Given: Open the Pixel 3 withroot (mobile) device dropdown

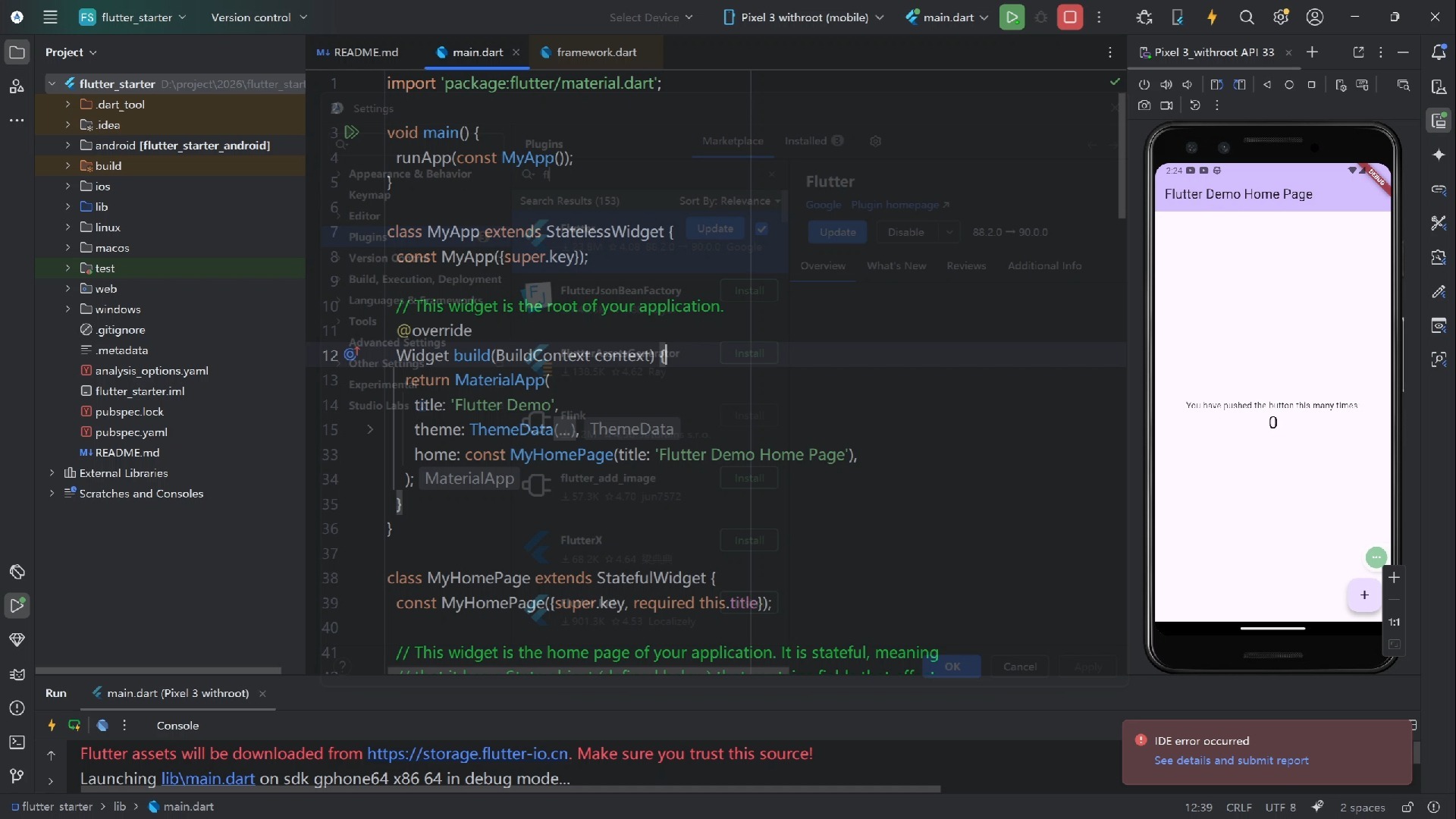Looking at the screenshot, I should pos(803,17).
